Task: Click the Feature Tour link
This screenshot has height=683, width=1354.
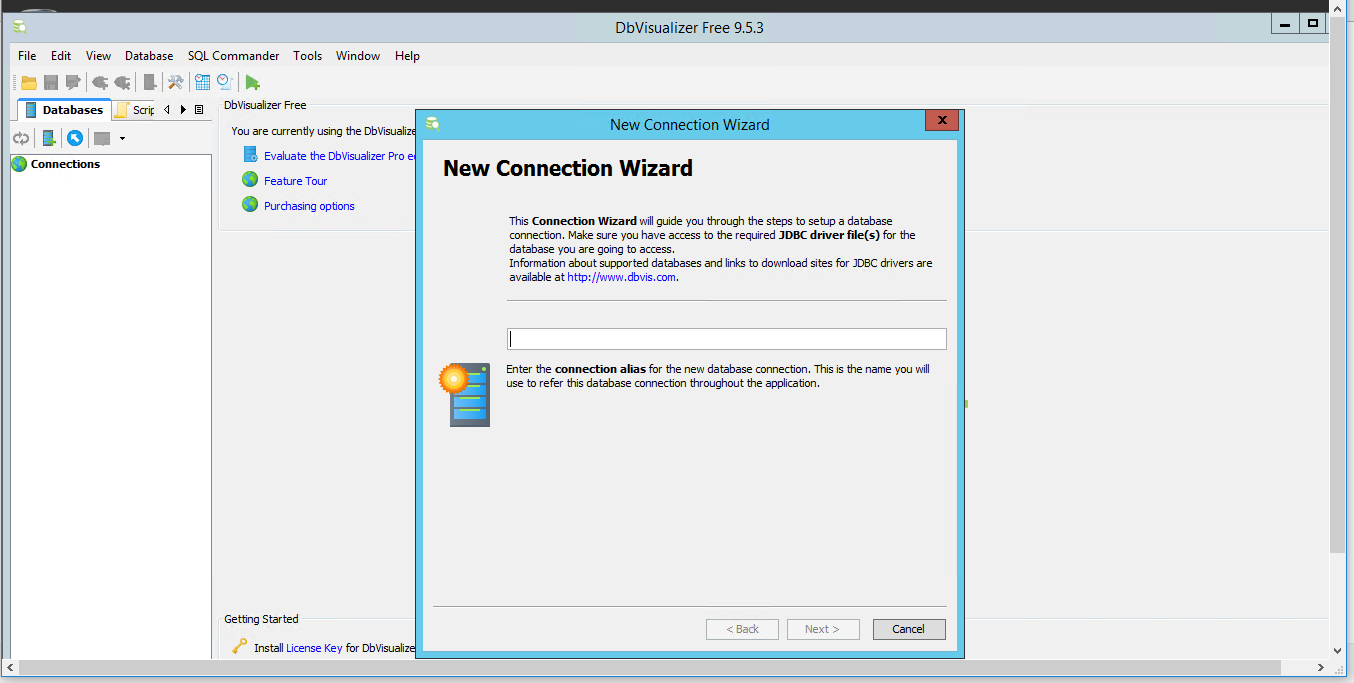Action: (x=295, y=181)
